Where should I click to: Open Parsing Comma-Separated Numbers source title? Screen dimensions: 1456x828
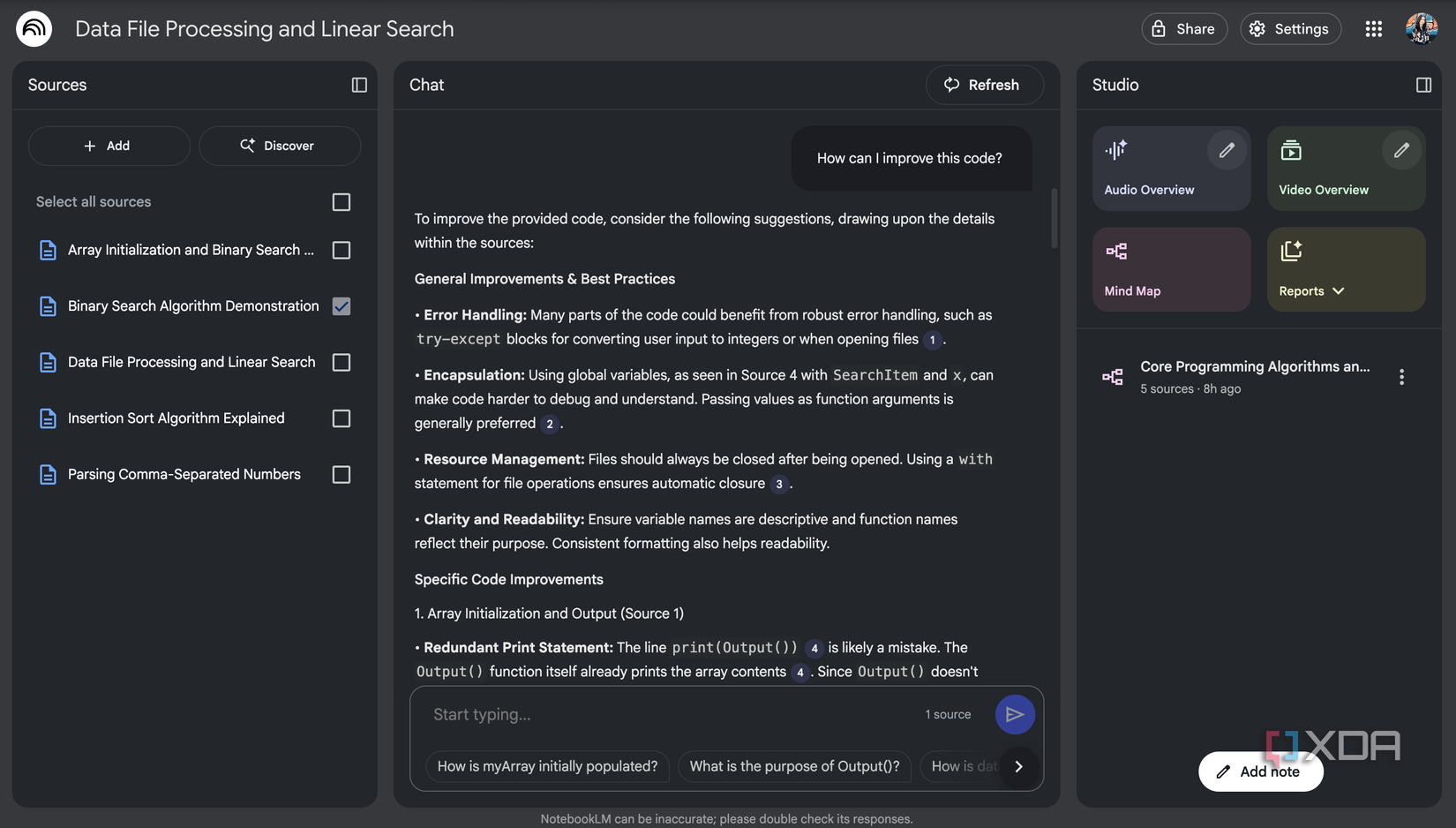click(x=184, y=474)
